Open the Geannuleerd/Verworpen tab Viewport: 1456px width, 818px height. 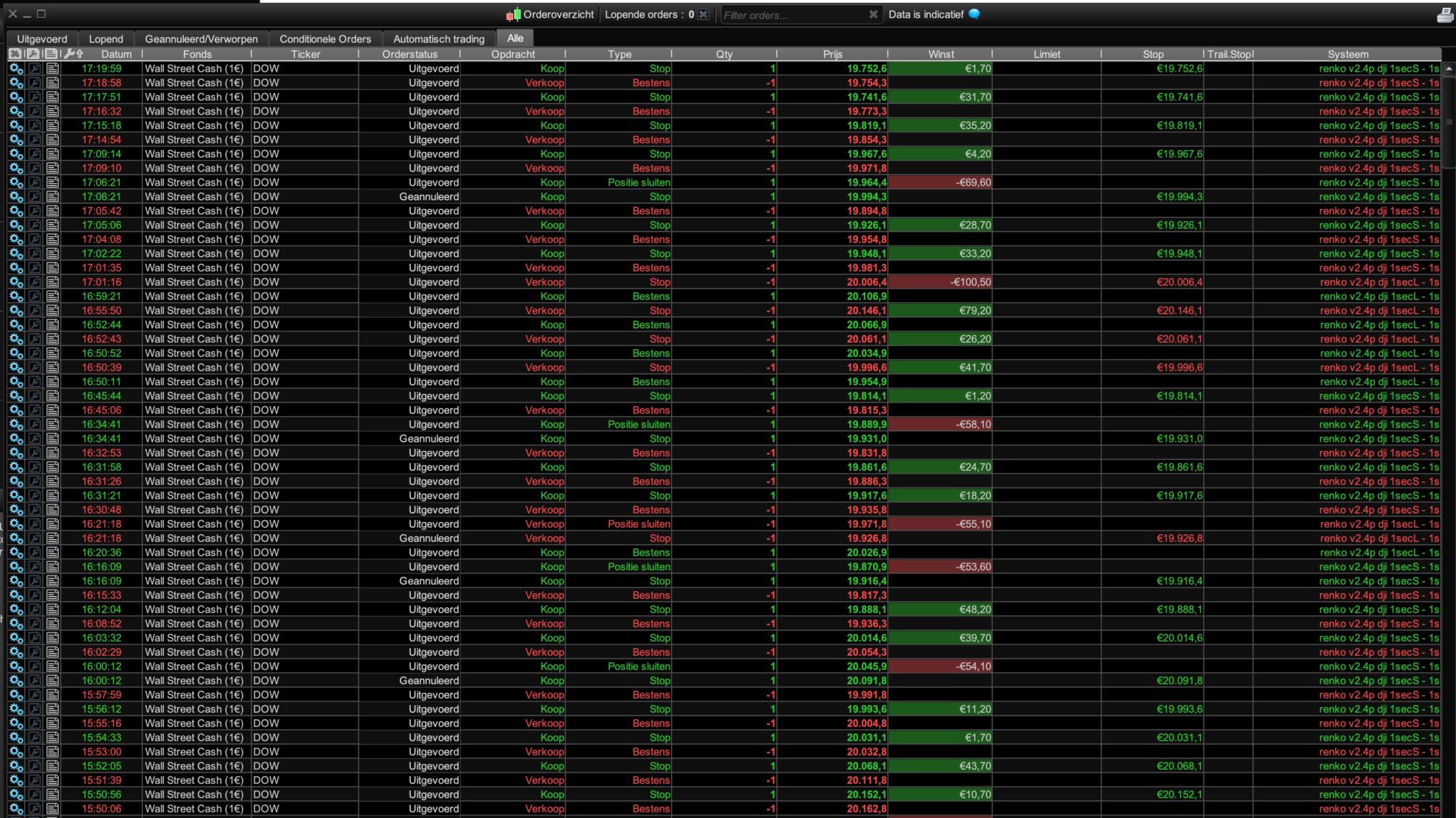coord(201,39)
